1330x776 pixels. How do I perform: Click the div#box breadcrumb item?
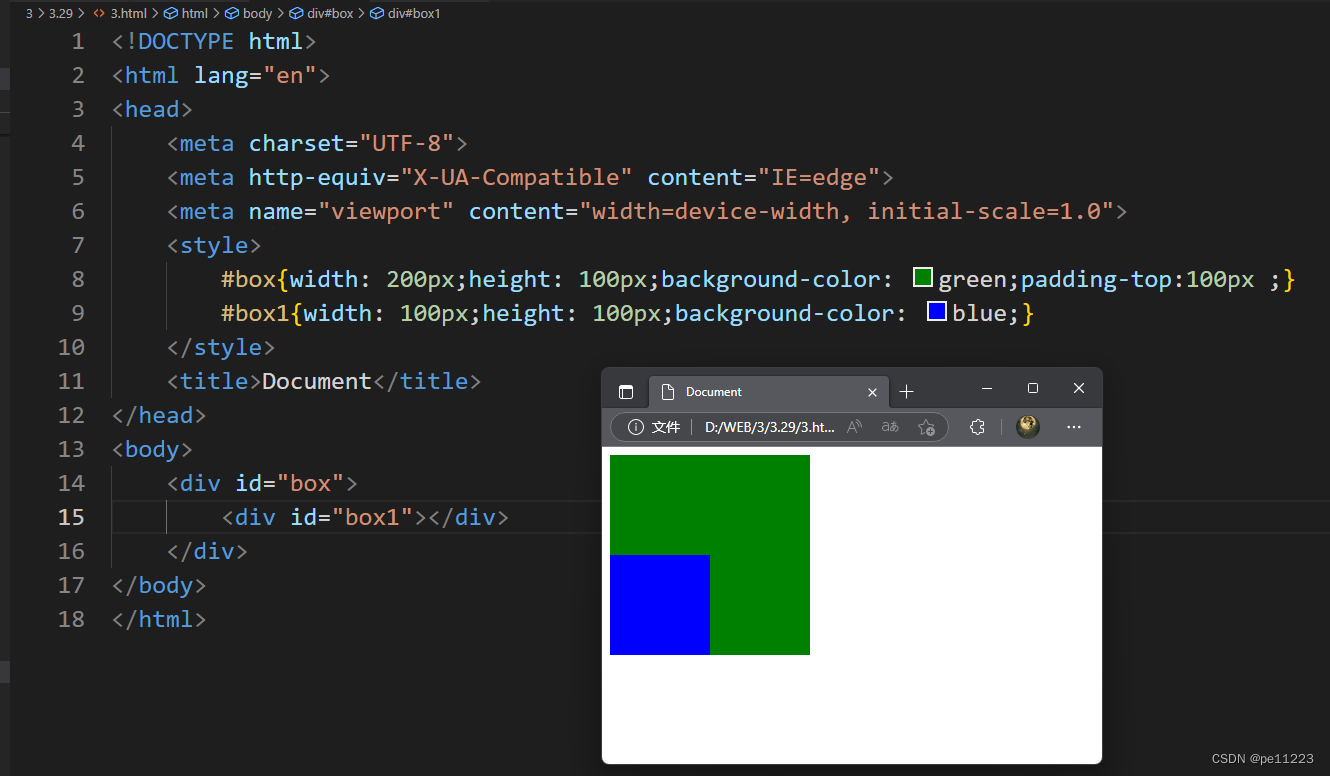321,14
